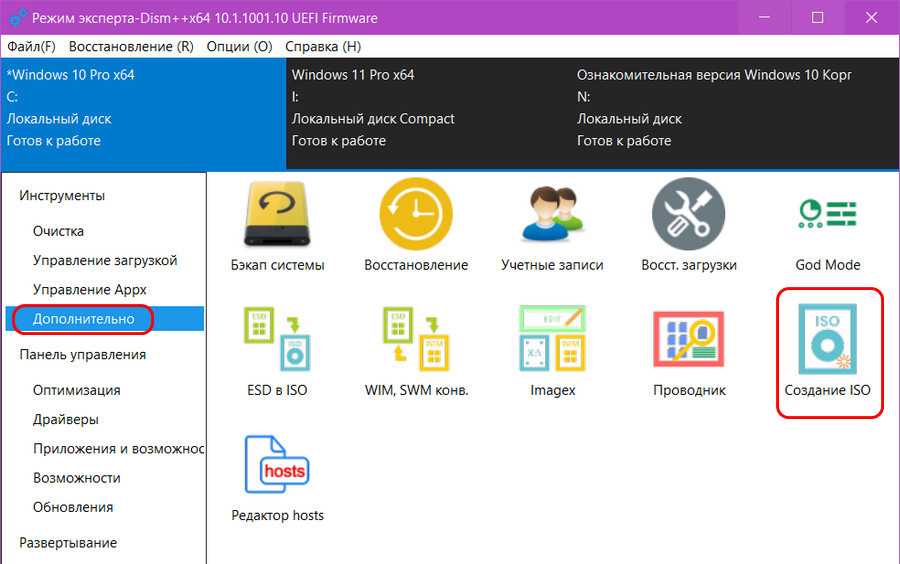
Task: Minimize the Dism++ window
Action: 765,18
